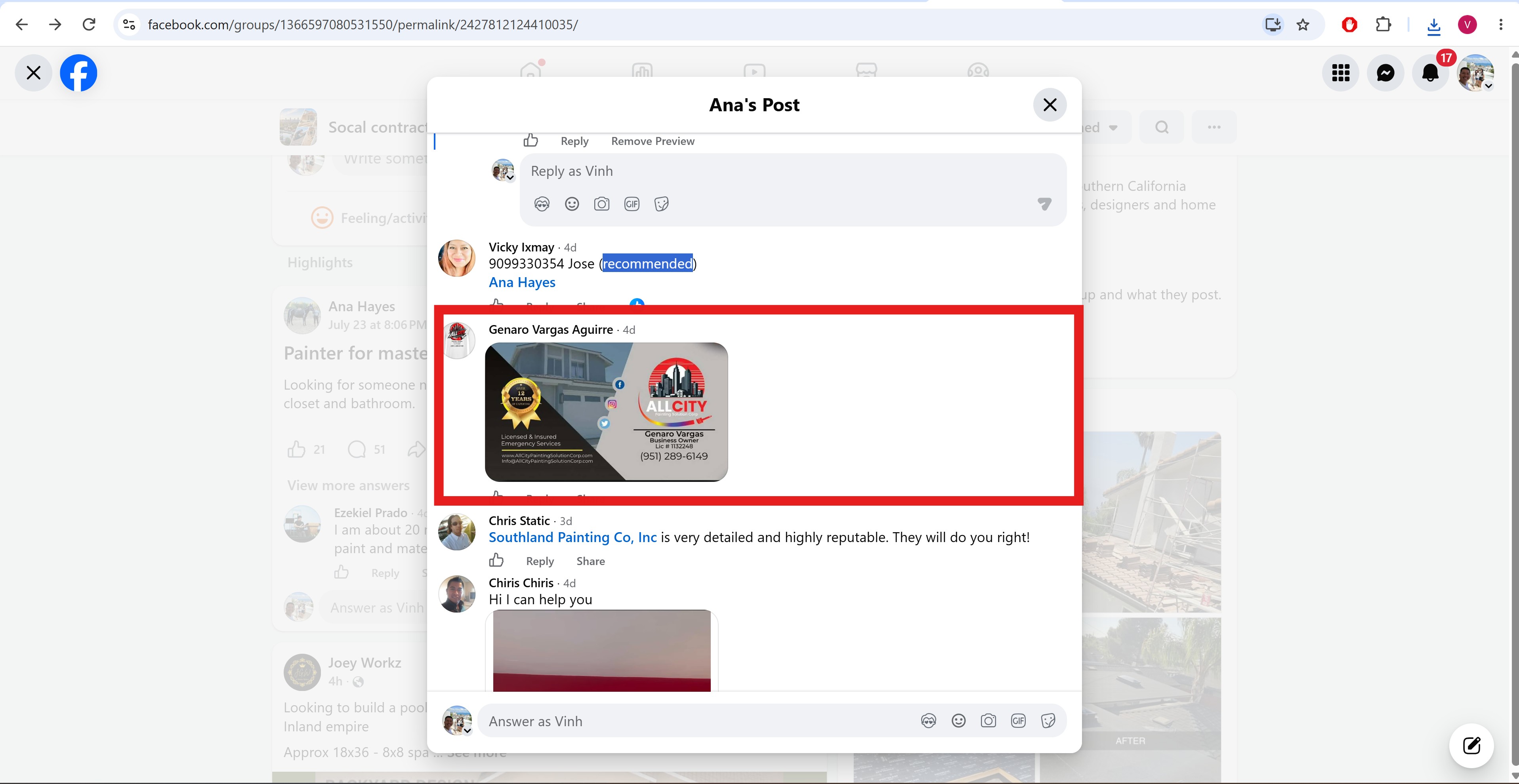Share Chris Static's comment
1519x784 pixels.
click(x=590, y=561)
